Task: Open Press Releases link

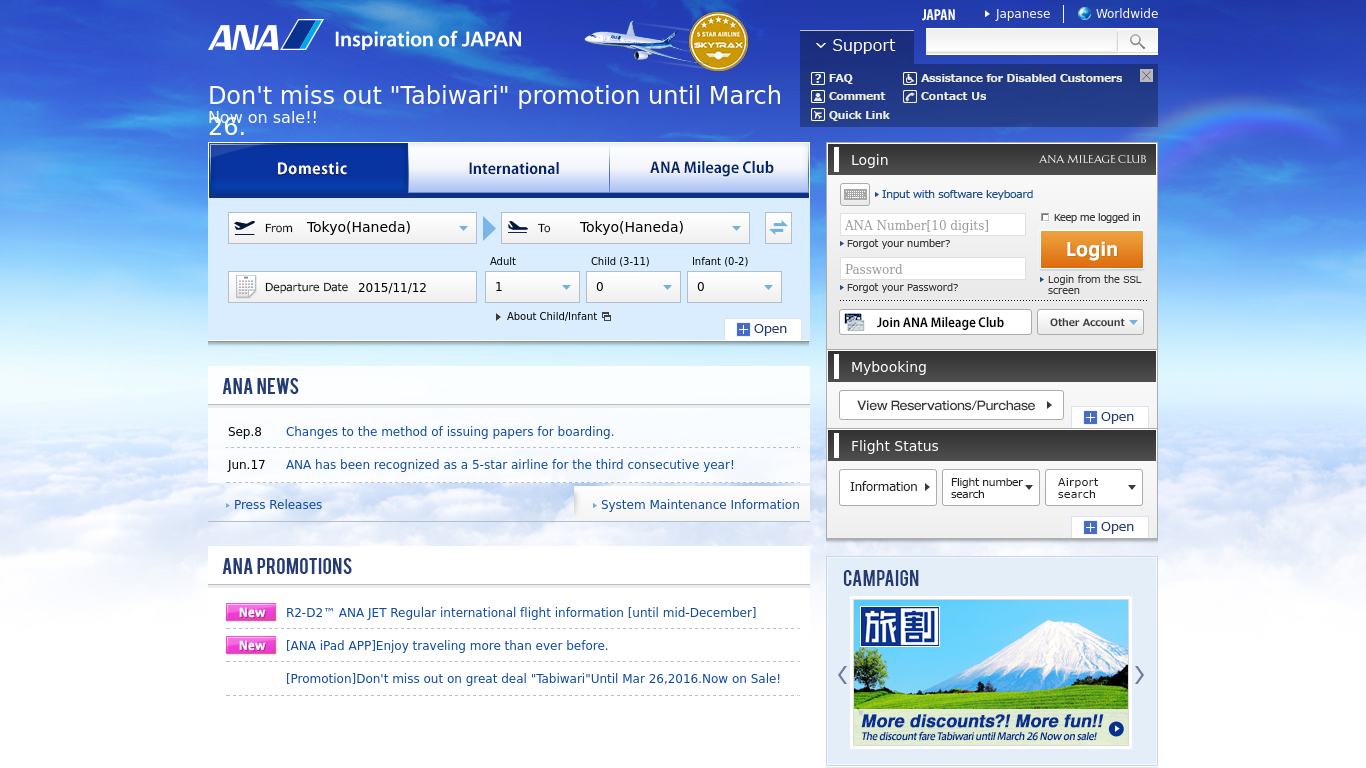Action: point(277,504)
